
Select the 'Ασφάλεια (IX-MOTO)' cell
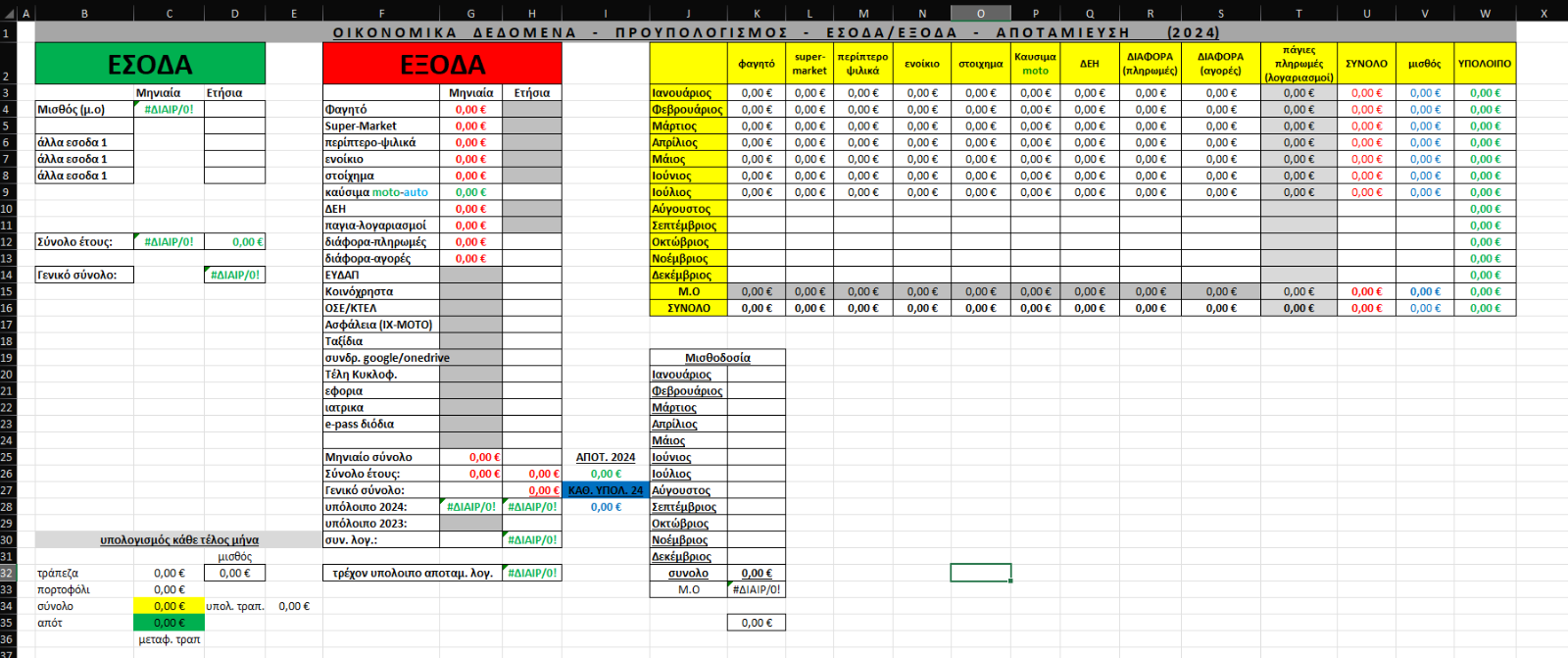tap(381, 325)
